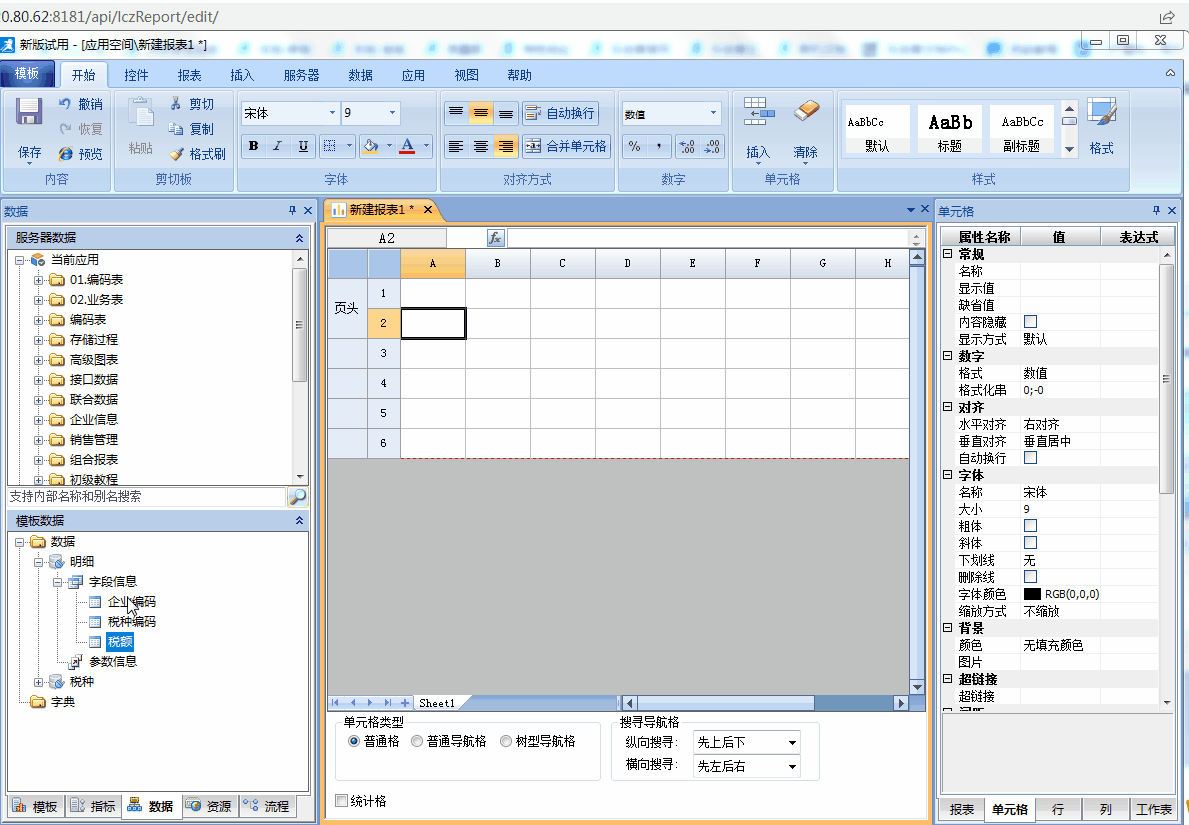Click the 自动换行 button
This screenshot has height=825, width=1189.
tap(560, 113)
